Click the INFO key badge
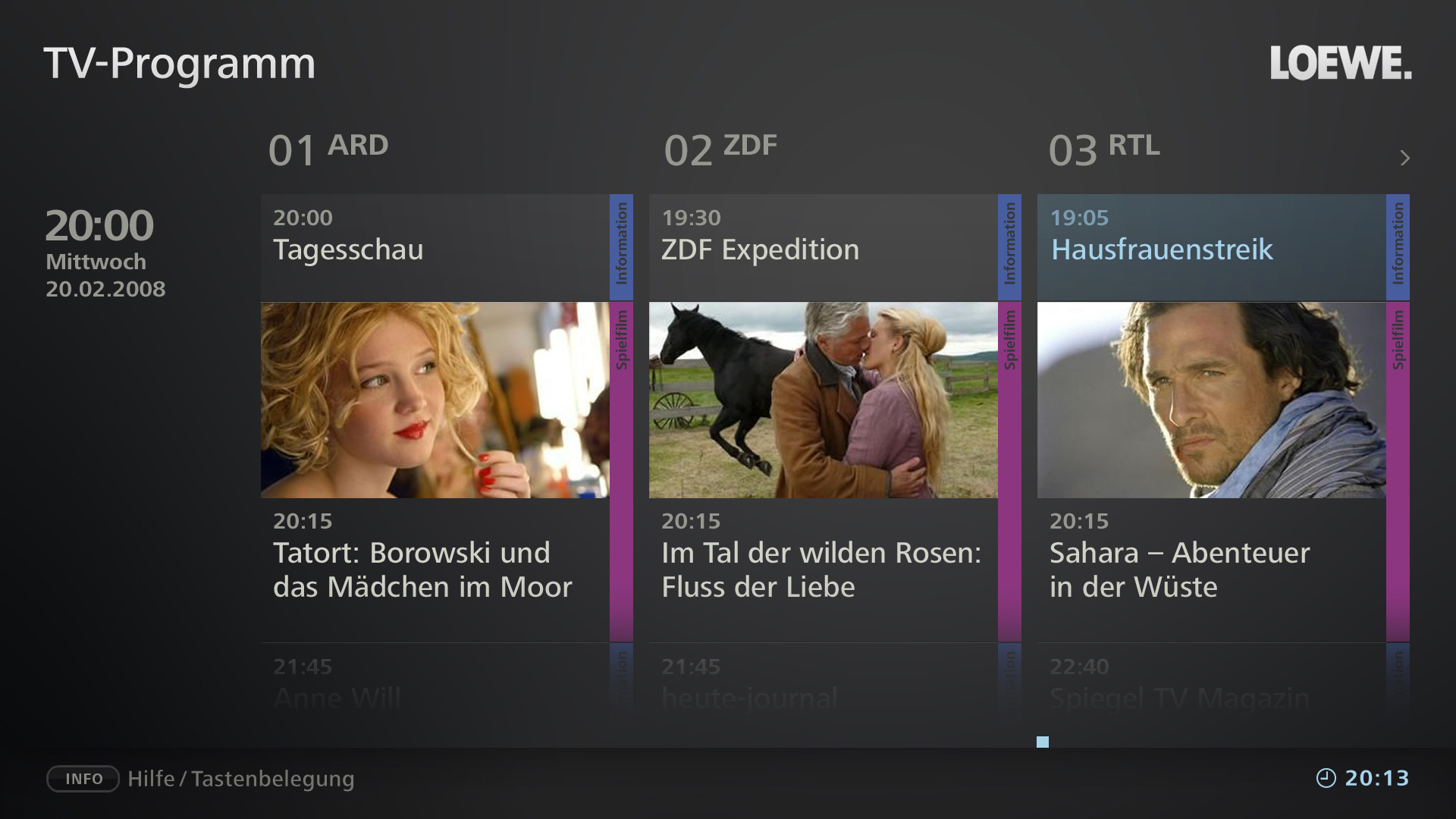Viewport: 1456px width, 819px height. coord(83,779)
